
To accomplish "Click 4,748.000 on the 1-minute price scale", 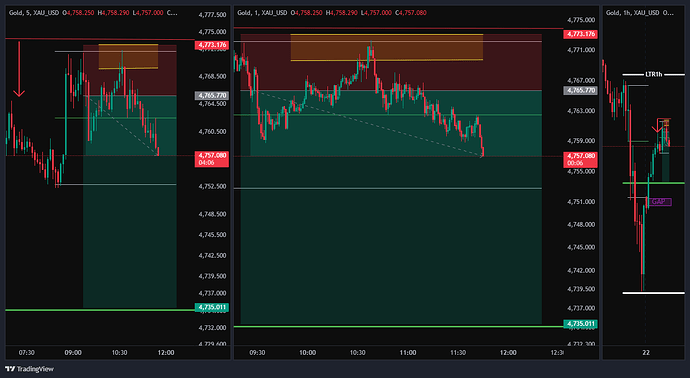I will point(581,224).
